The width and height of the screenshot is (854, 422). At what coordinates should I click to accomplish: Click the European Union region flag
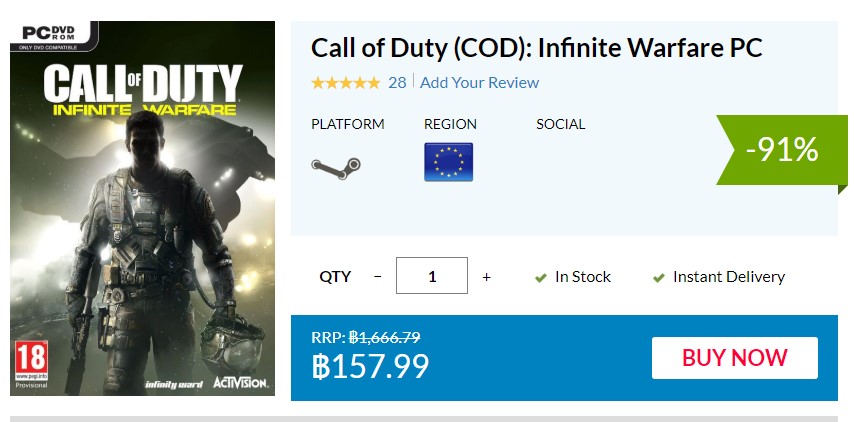point(448,162)
